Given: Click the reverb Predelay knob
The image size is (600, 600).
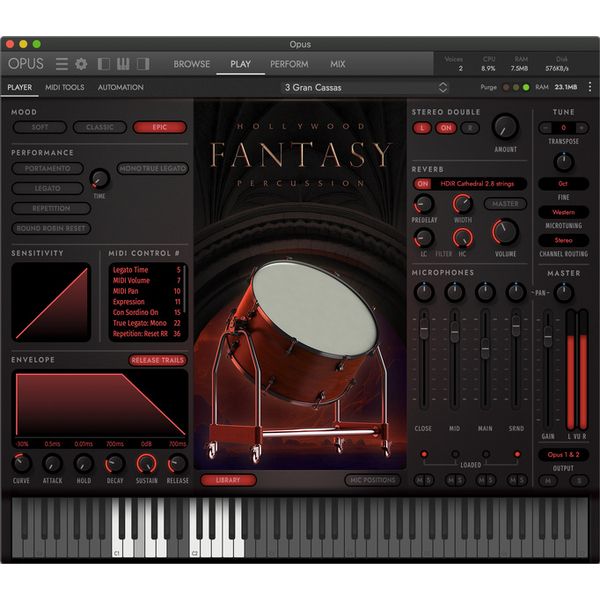Looking at the screenshot, I should coord(424,204).
